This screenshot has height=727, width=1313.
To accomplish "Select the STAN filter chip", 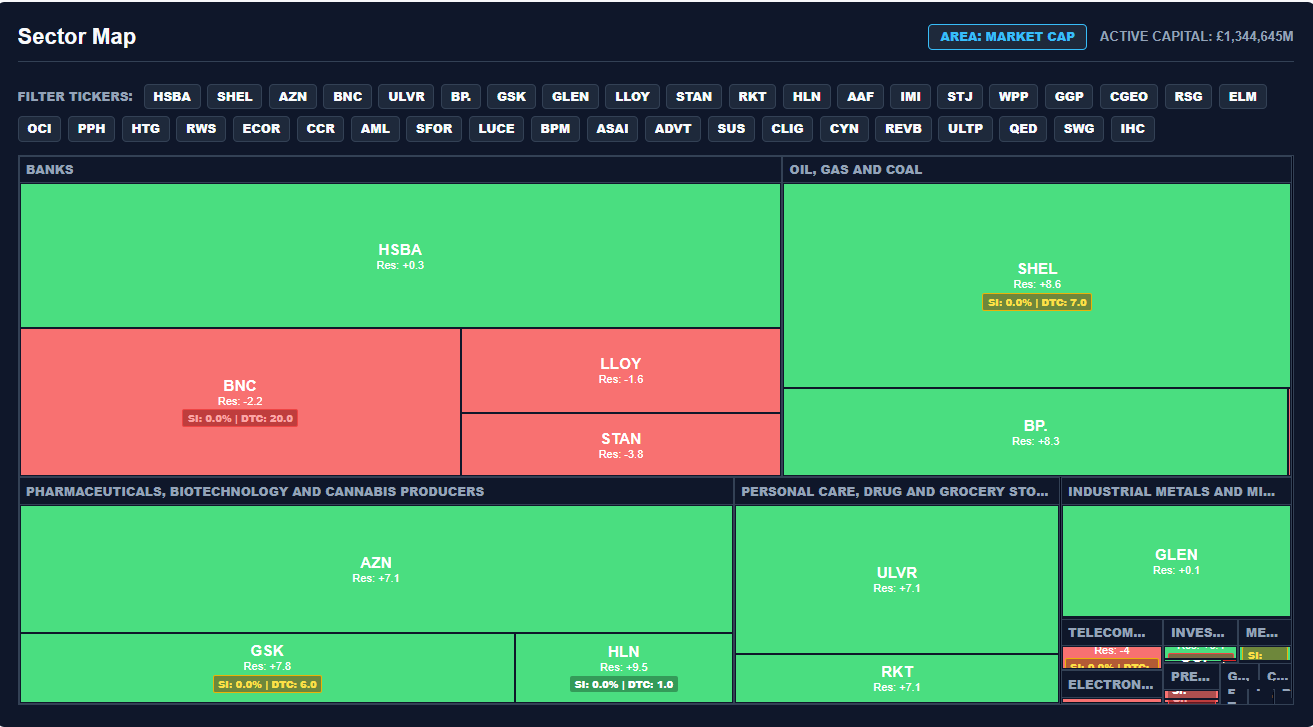I will pos(694,97).
